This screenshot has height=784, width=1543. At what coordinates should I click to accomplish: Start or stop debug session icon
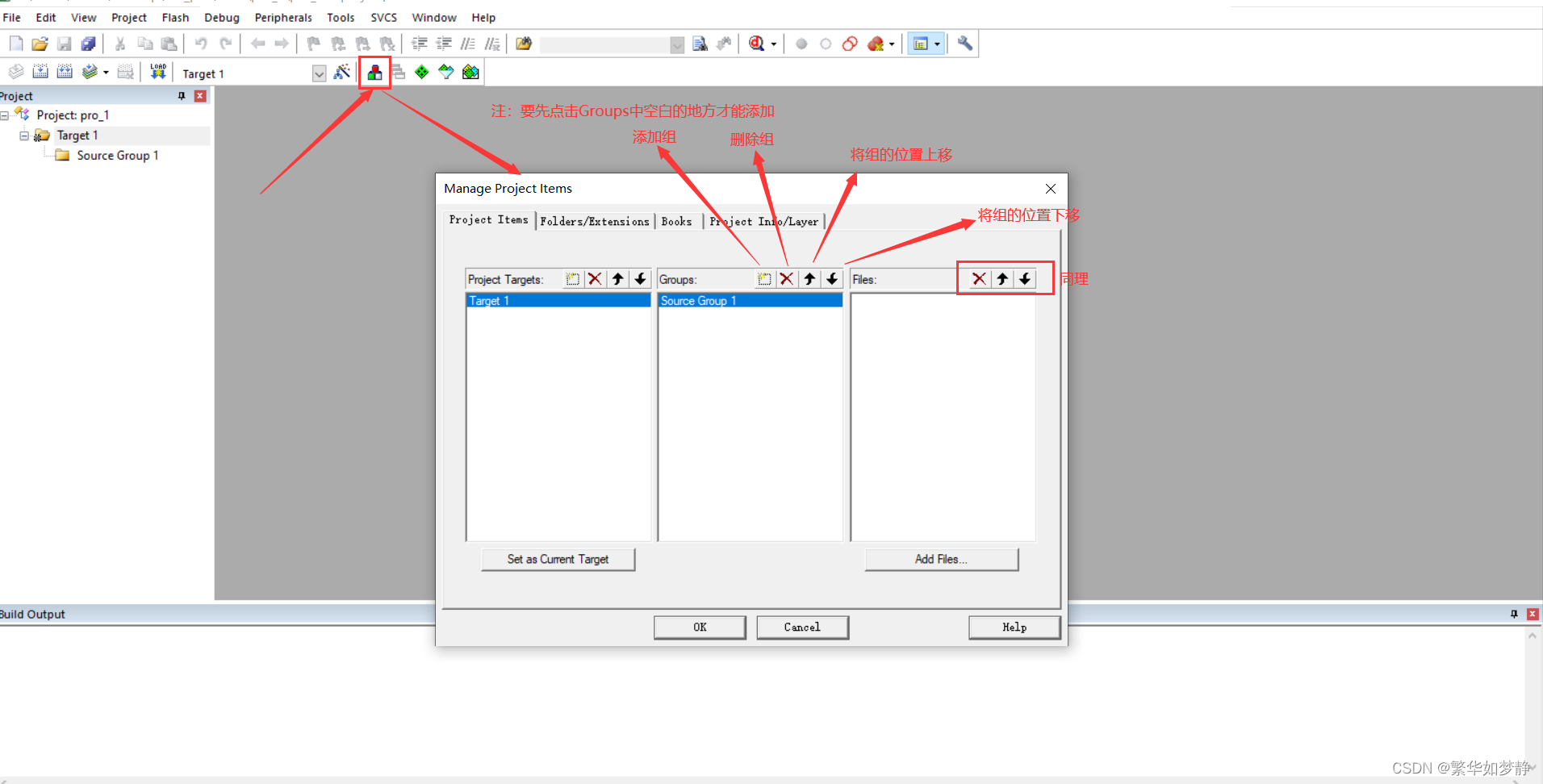pos(756,44)
